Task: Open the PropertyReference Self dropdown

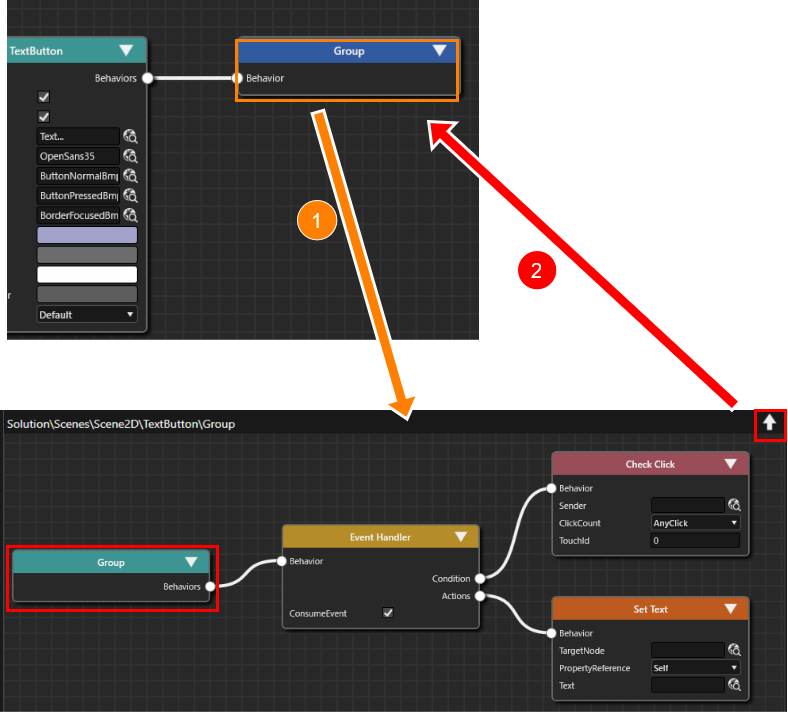Action: (x=695, y=668)
